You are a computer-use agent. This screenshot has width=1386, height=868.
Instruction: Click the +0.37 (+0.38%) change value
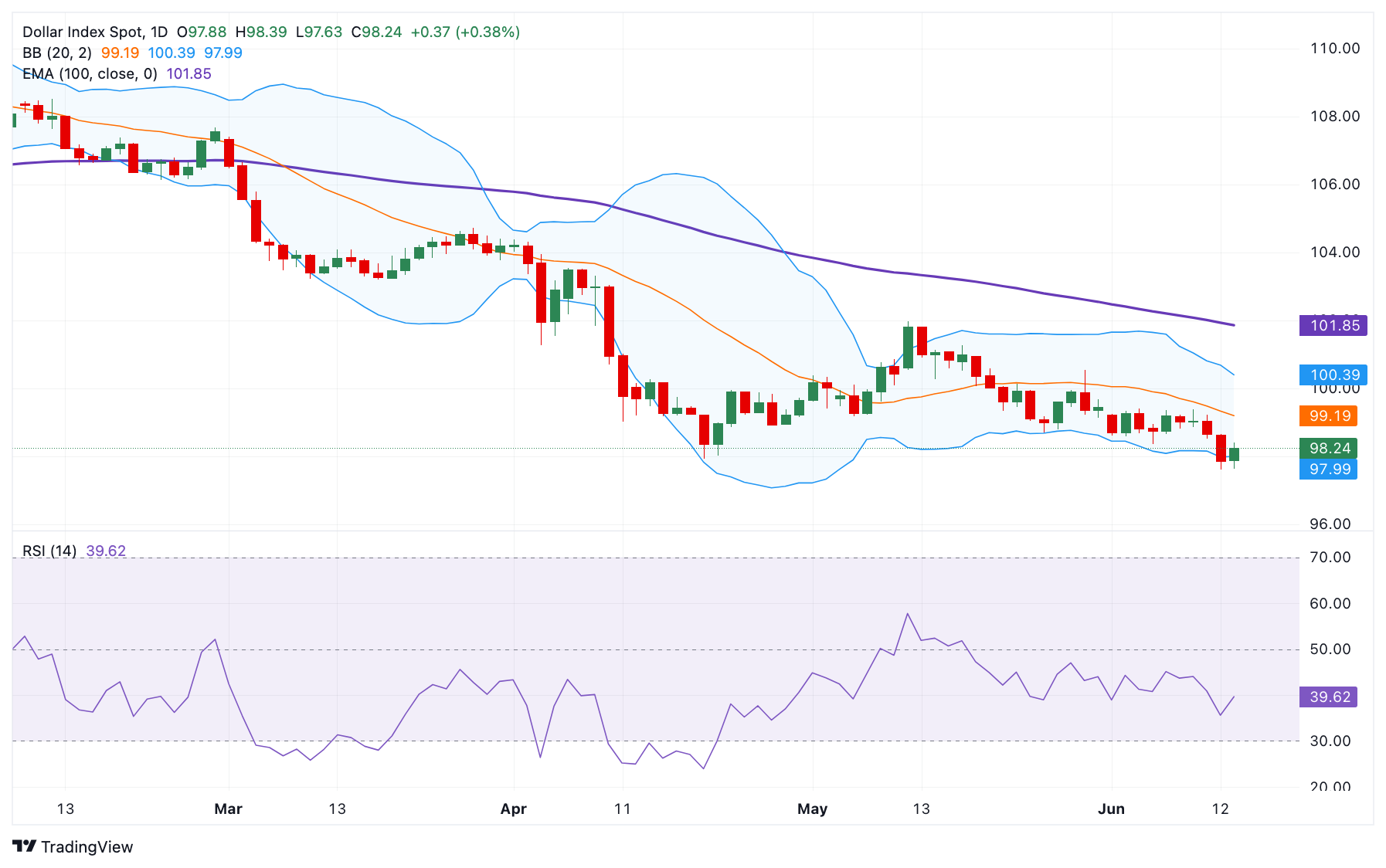pyautogui.click(x=465, y=32)
